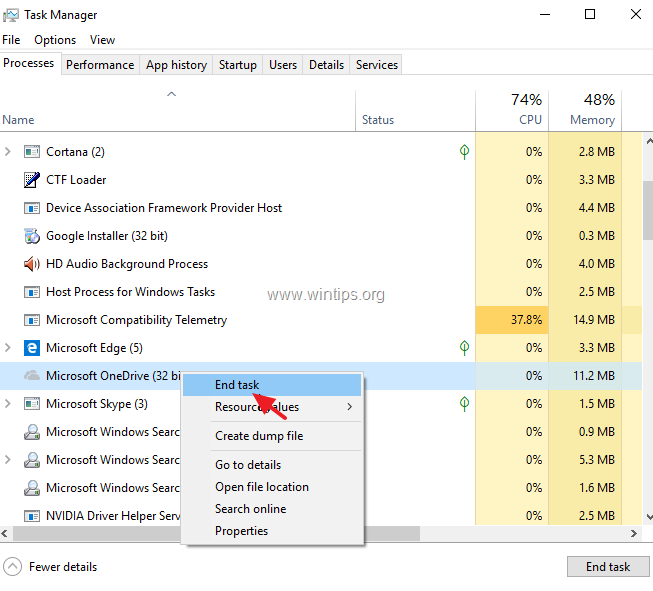Viewport: 653px width, 591px height.
Task: Select the Processes tab
Action: pos(29,63)
